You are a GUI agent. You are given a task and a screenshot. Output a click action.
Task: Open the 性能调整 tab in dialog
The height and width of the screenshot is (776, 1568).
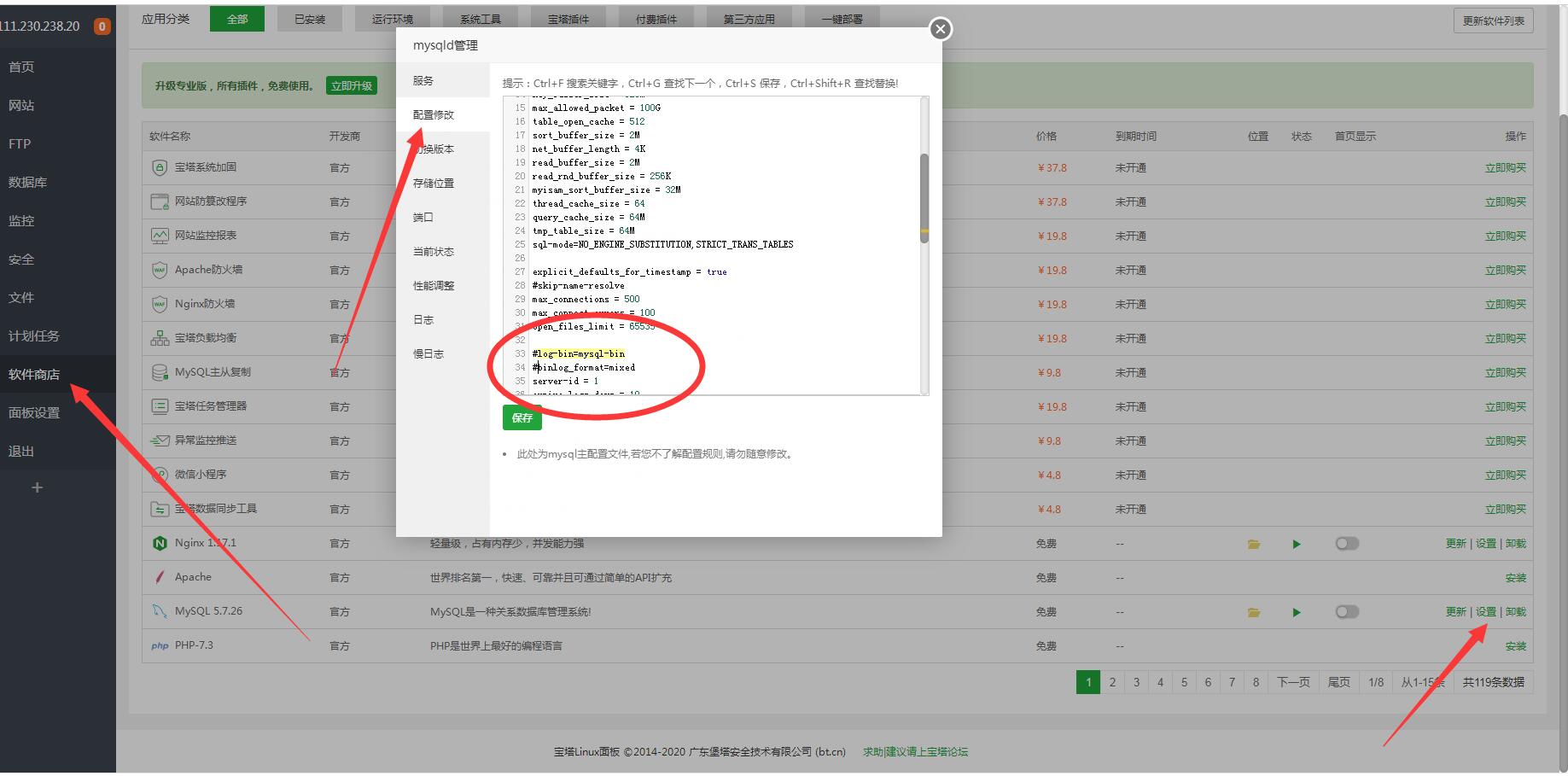434,286
